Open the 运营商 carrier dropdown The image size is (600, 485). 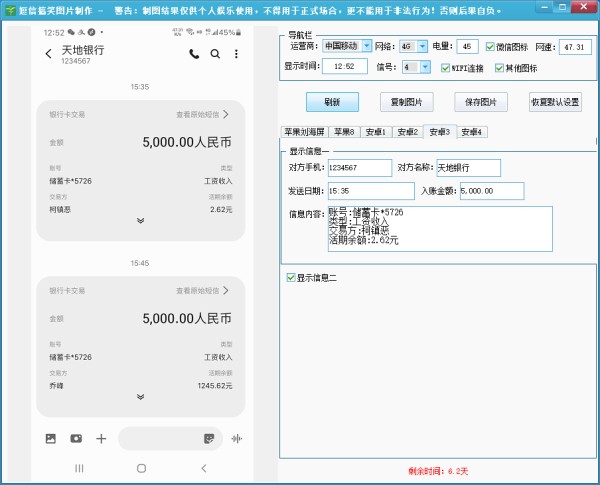coord(366,46)
